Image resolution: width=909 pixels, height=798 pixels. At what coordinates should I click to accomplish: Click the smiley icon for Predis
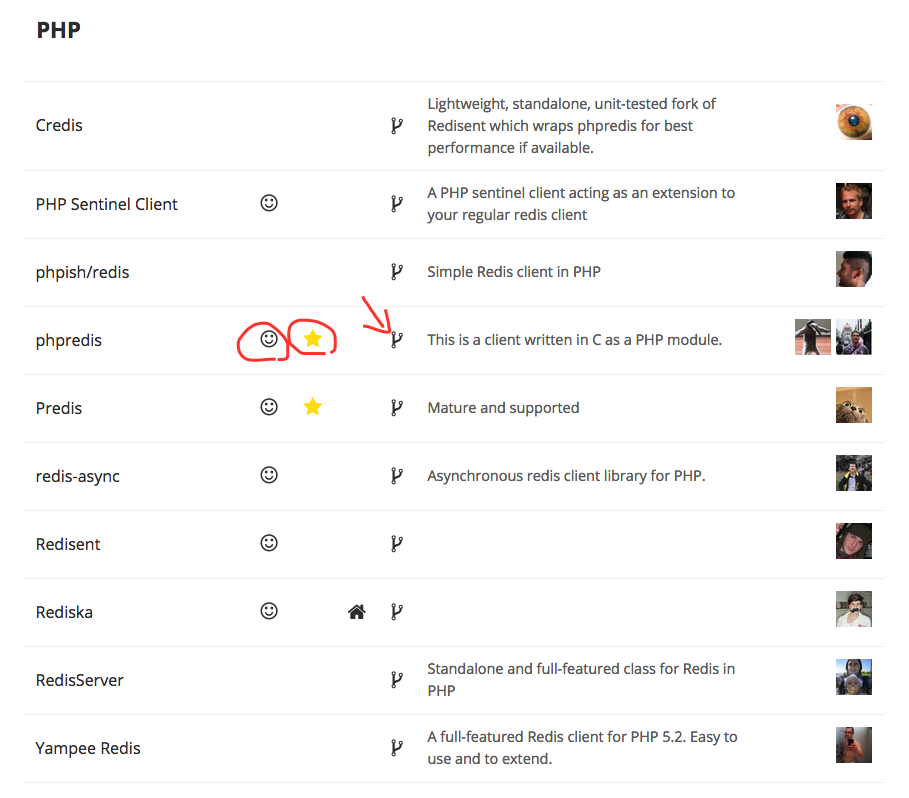[269, 407]
